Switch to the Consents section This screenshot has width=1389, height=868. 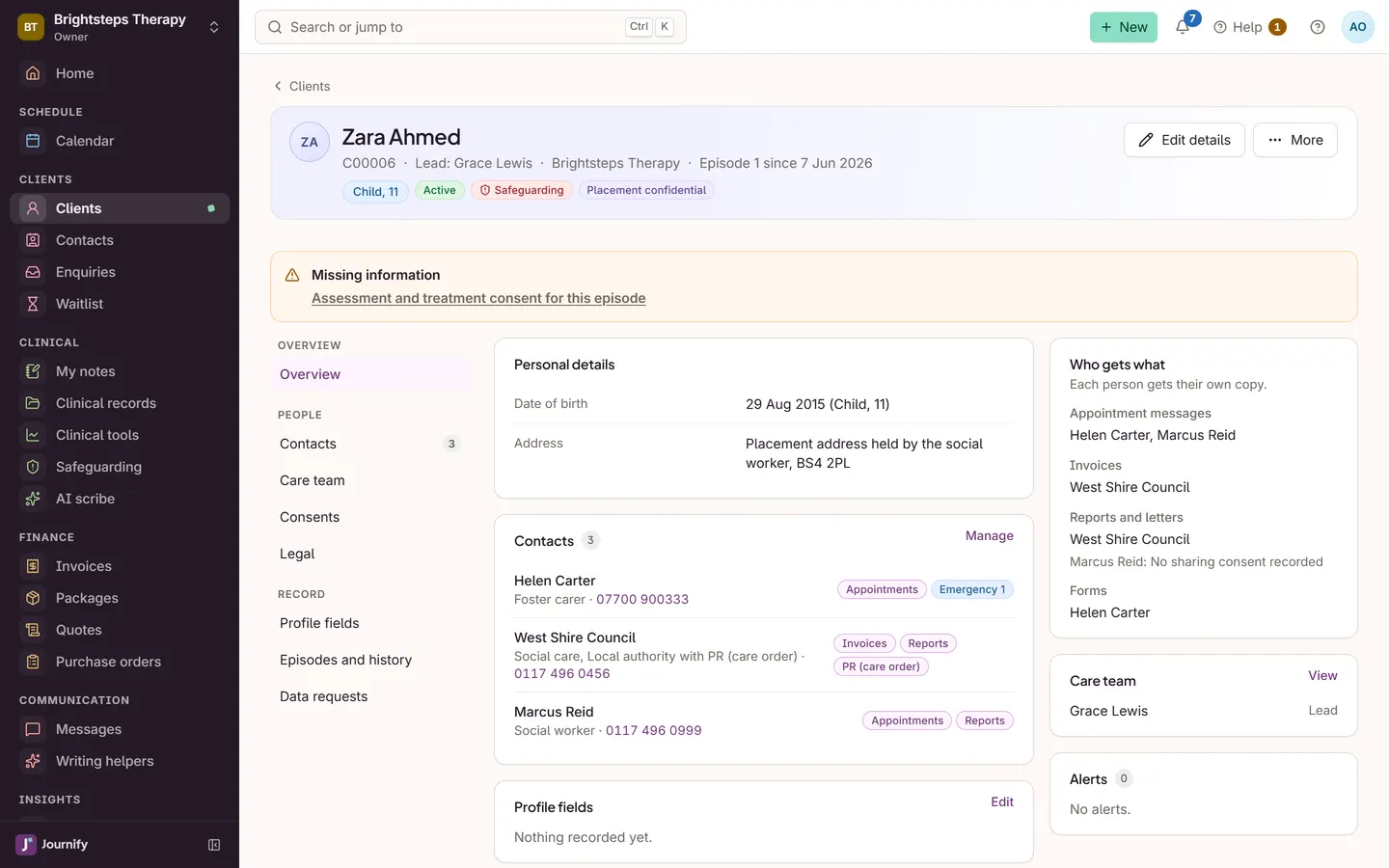(x=370, y=517)
